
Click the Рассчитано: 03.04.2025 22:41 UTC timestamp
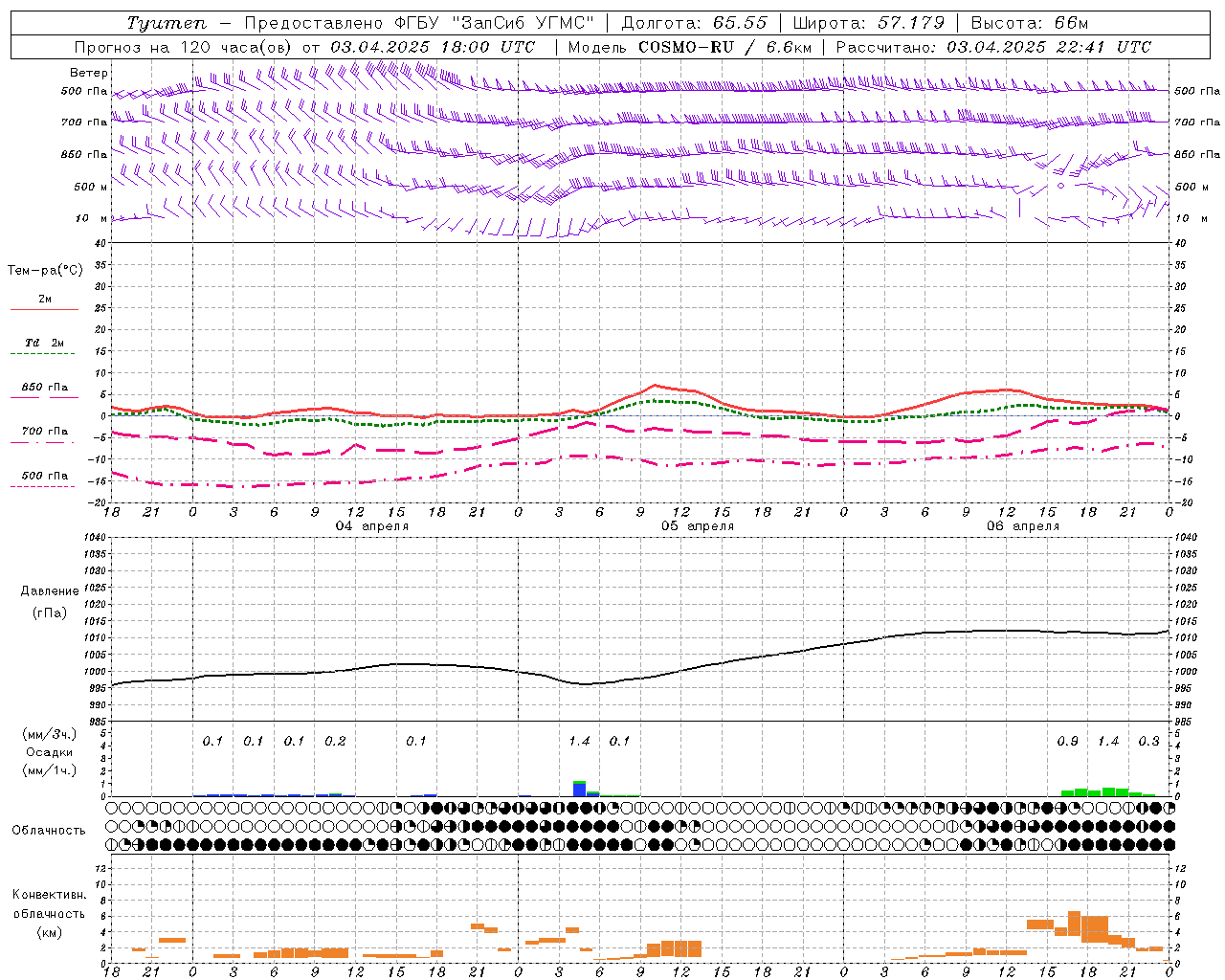[x=993, y=46]
